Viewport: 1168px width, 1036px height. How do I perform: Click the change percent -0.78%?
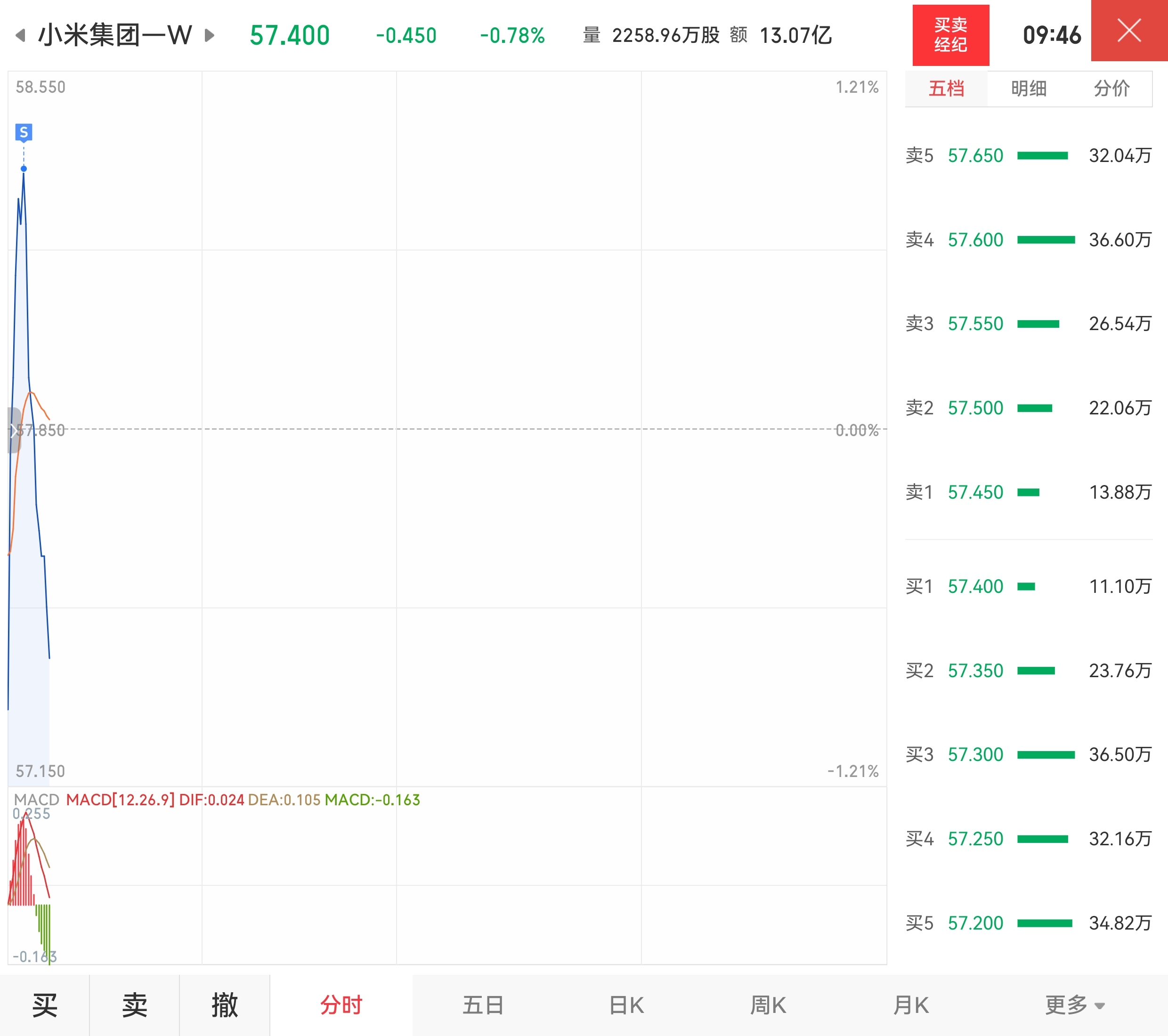click(x=512, y=35)
